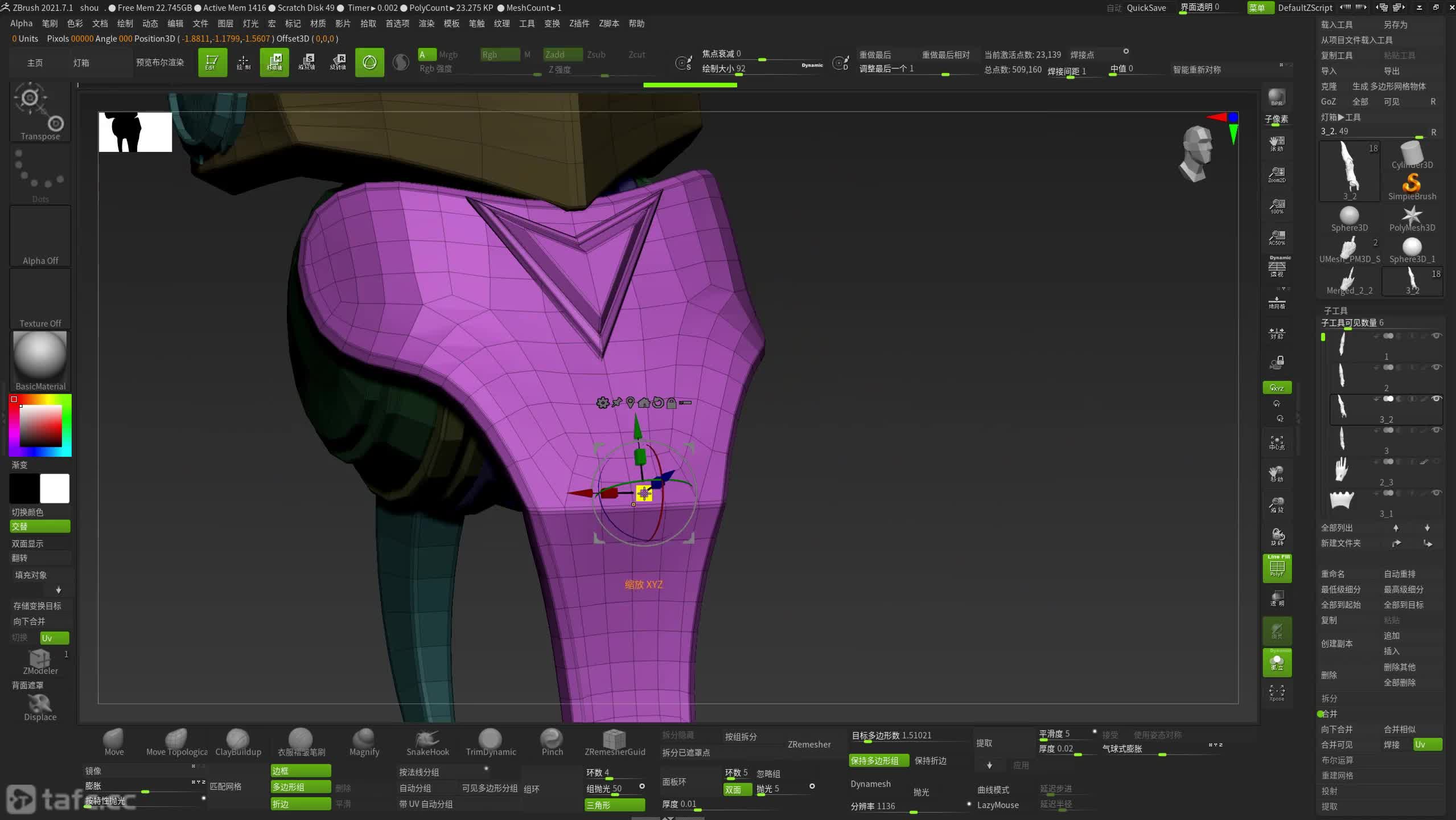Click the ZRemesher button
Viewport: 1456px width, 820px height.
809,744
